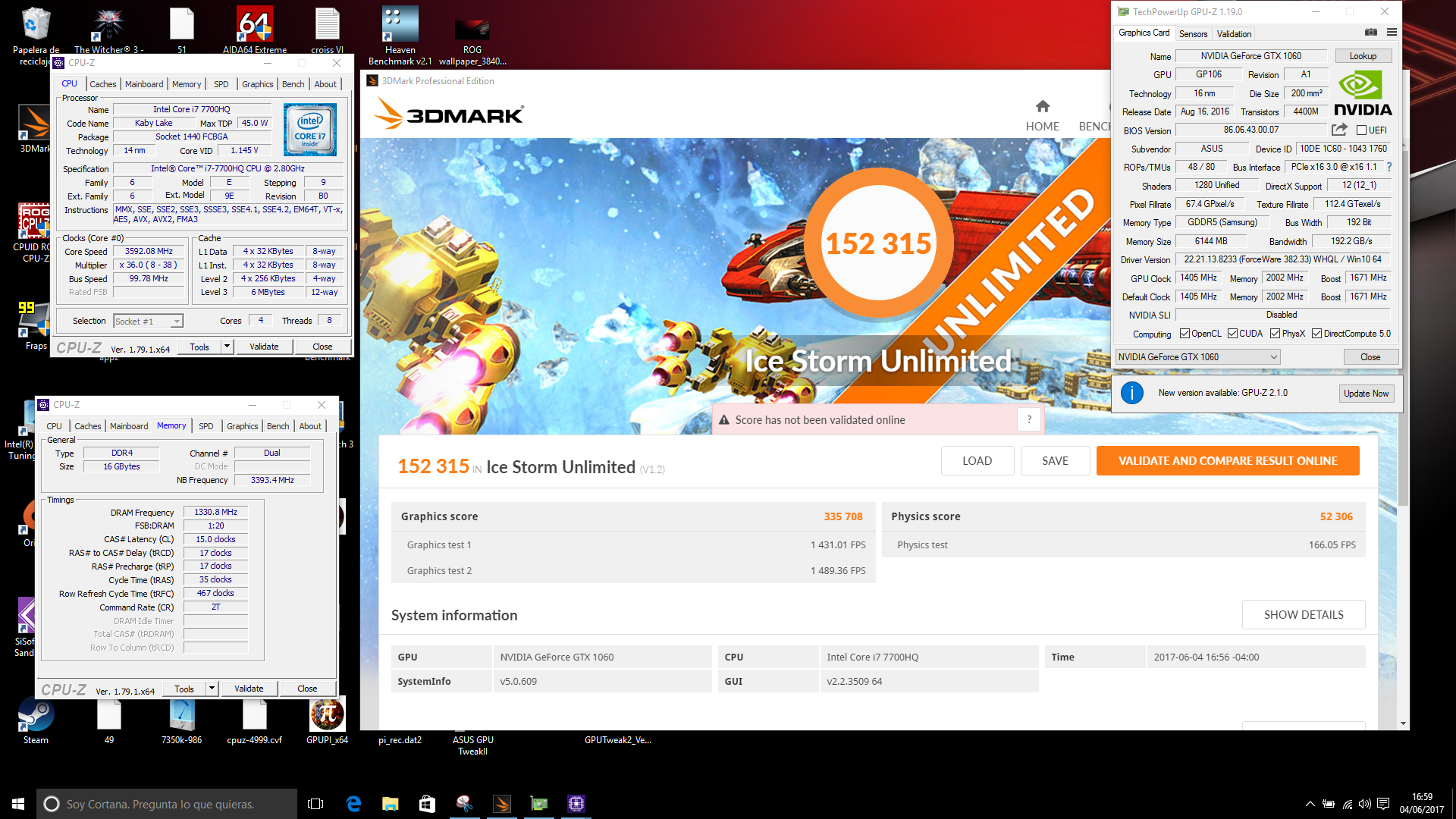Click the Physics score value 52 306
The height and width of the screenshot is (819, 1456).
pos(1336,516)
